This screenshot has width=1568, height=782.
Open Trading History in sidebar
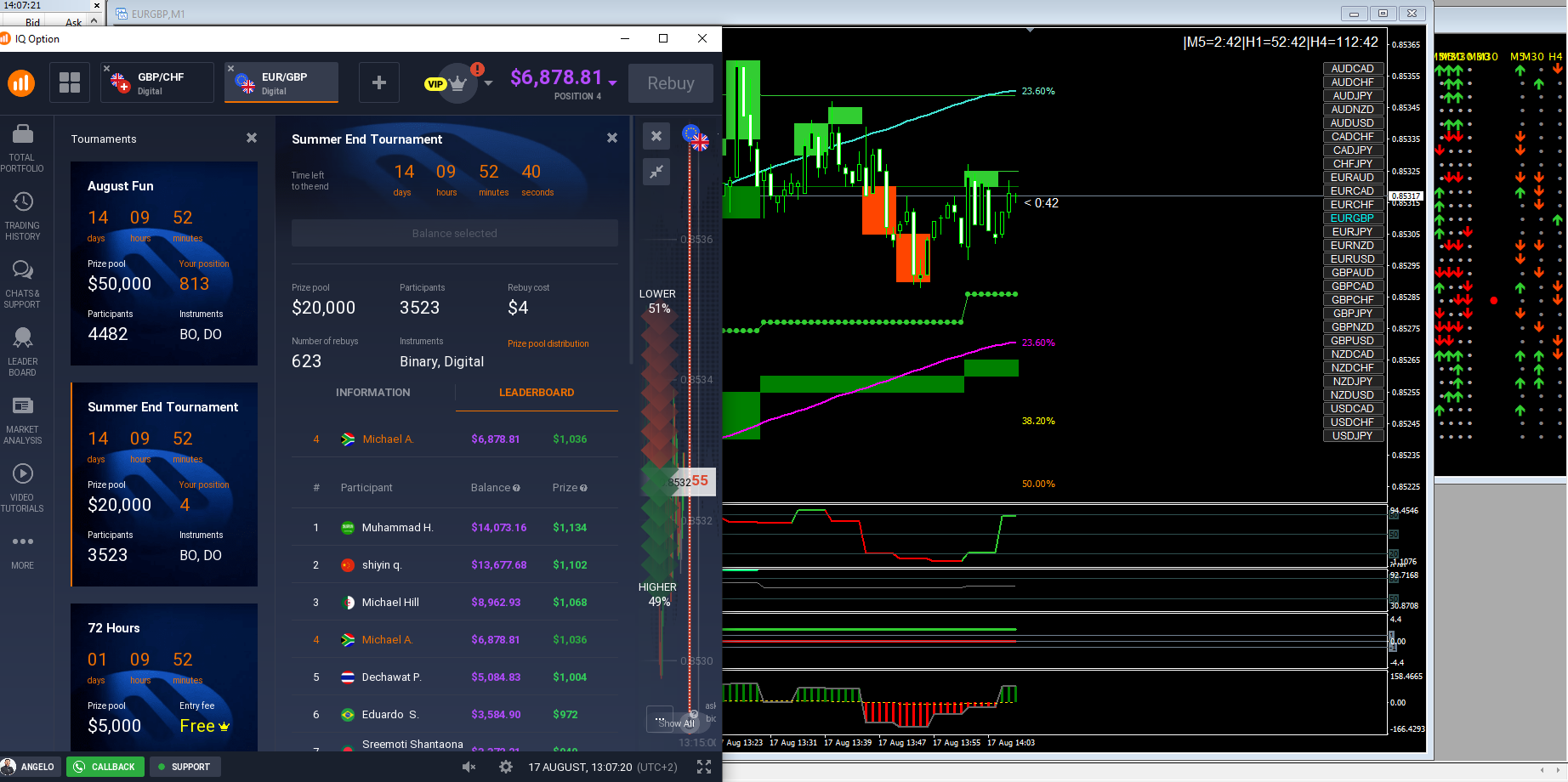(22, 217)
